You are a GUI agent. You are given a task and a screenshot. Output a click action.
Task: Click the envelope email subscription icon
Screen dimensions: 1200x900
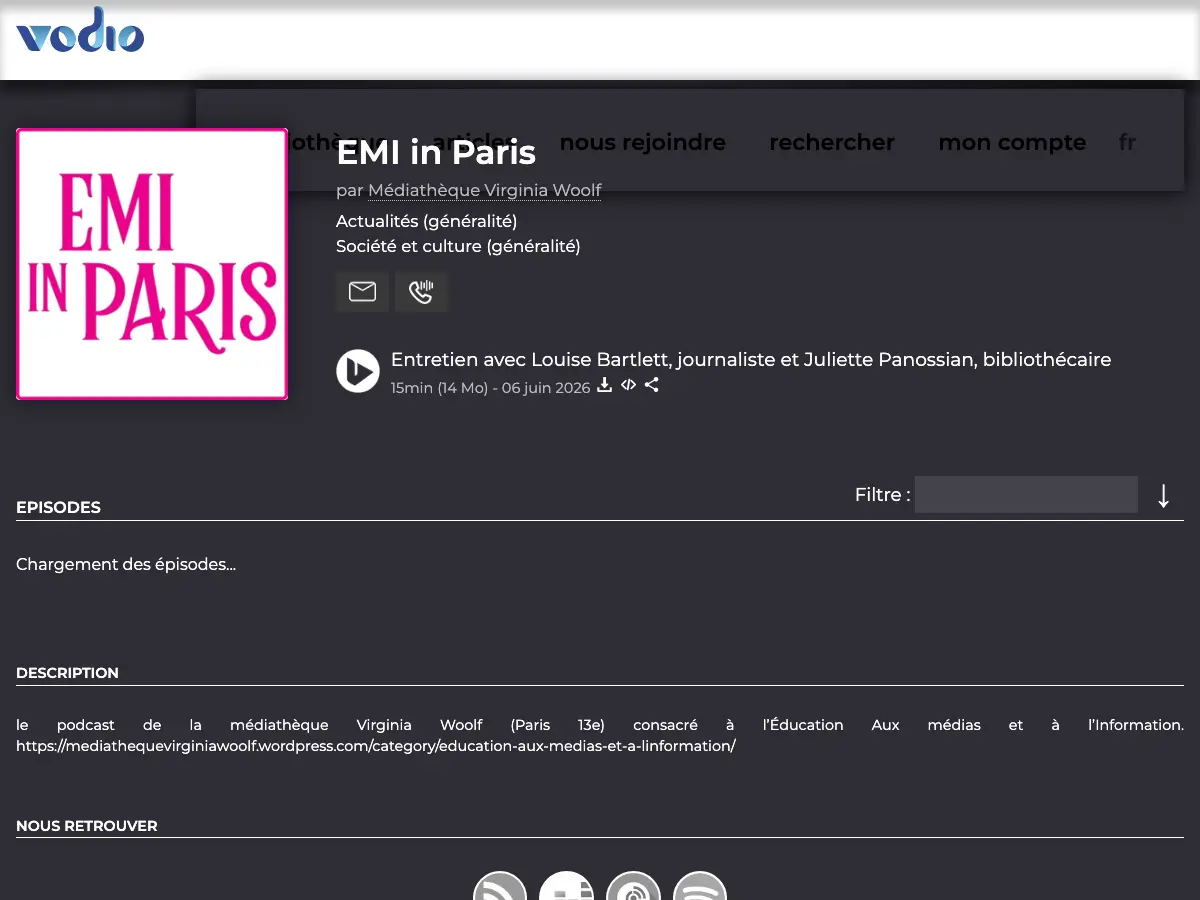click(362, 291)
